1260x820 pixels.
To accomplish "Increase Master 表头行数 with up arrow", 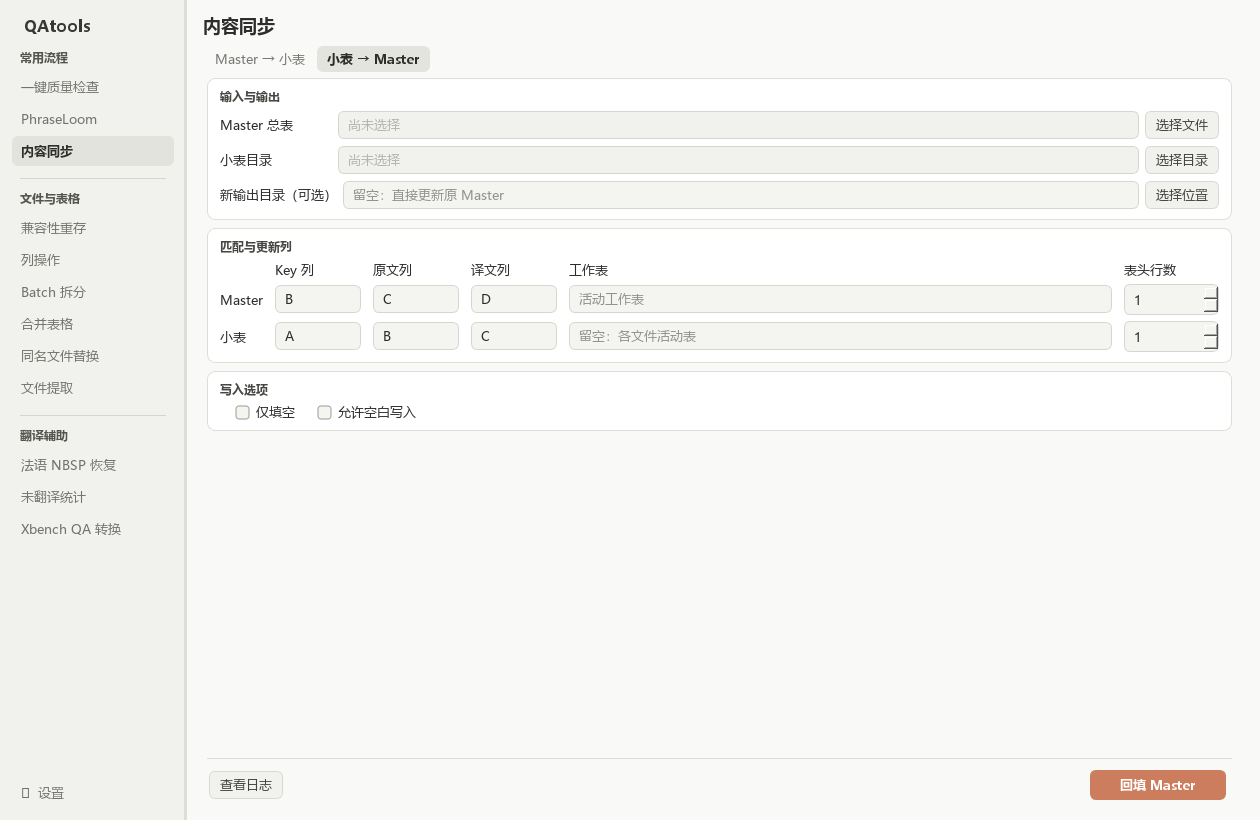I will tap(1211, 293).
